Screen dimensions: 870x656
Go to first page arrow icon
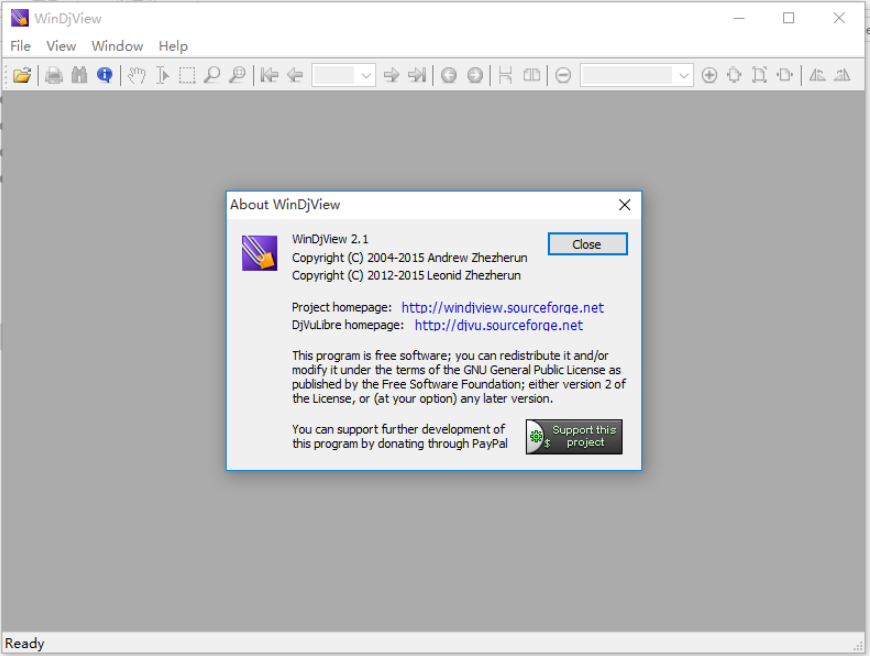tap(269, 75)
